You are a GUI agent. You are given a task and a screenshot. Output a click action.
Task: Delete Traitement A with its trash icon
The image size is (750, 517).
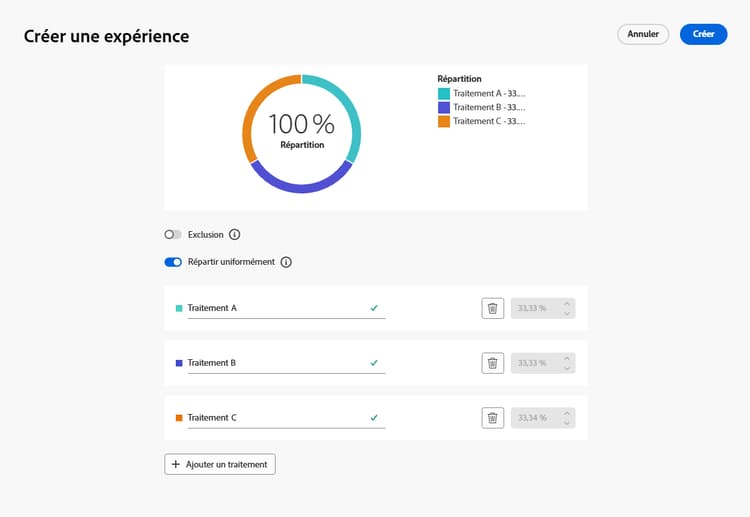click(x=492, y=308)
